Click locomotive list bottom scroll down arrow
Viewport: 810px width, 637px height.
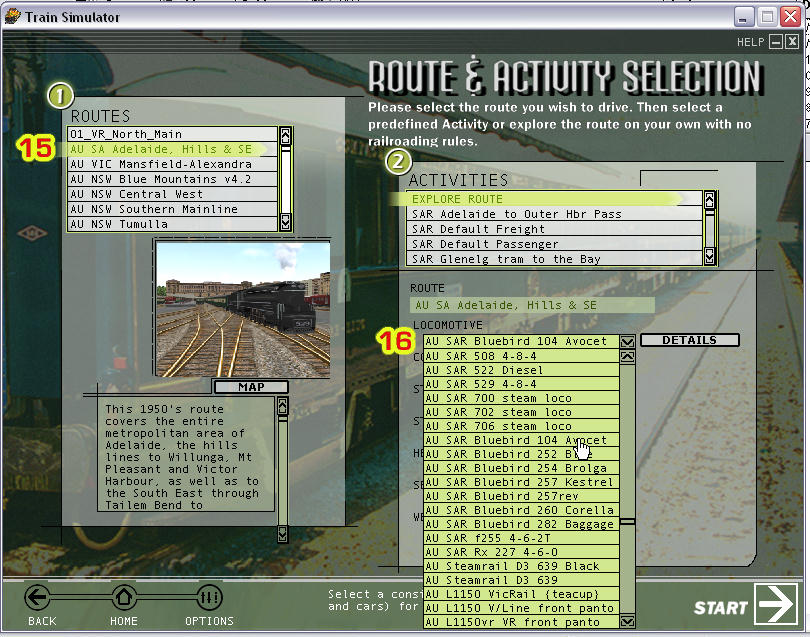(x=627, y=621)
